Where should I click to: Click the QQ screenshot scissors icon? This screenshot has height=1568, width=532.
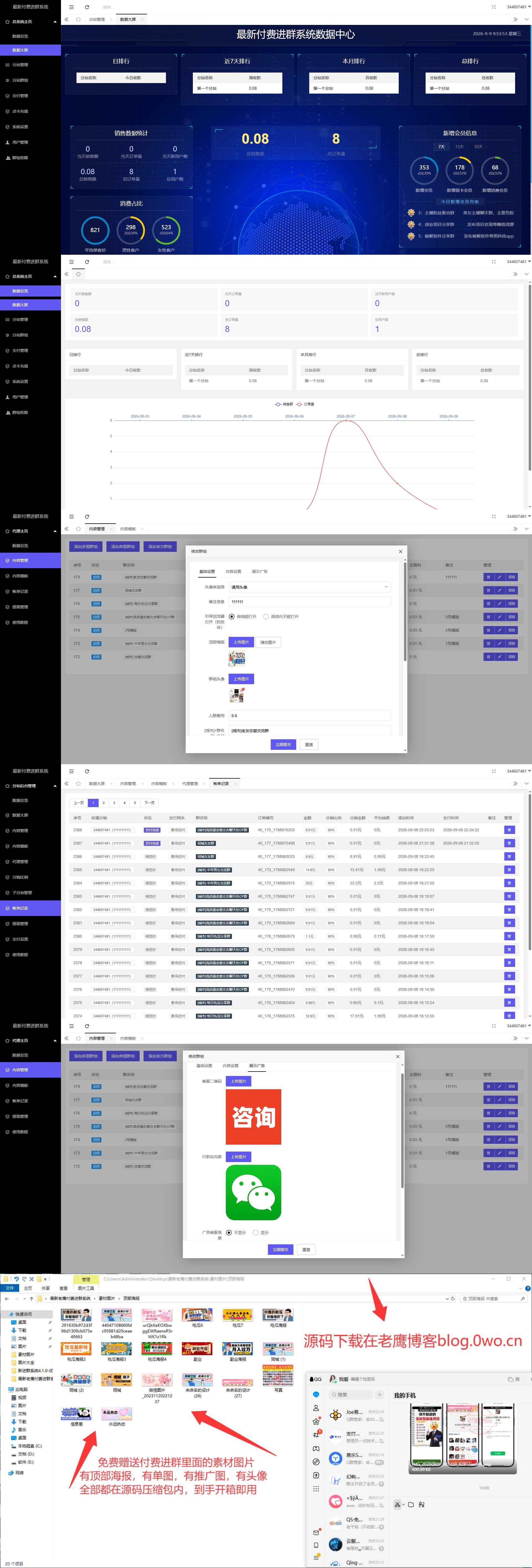pyautogui.click(x=397, y=1505)
